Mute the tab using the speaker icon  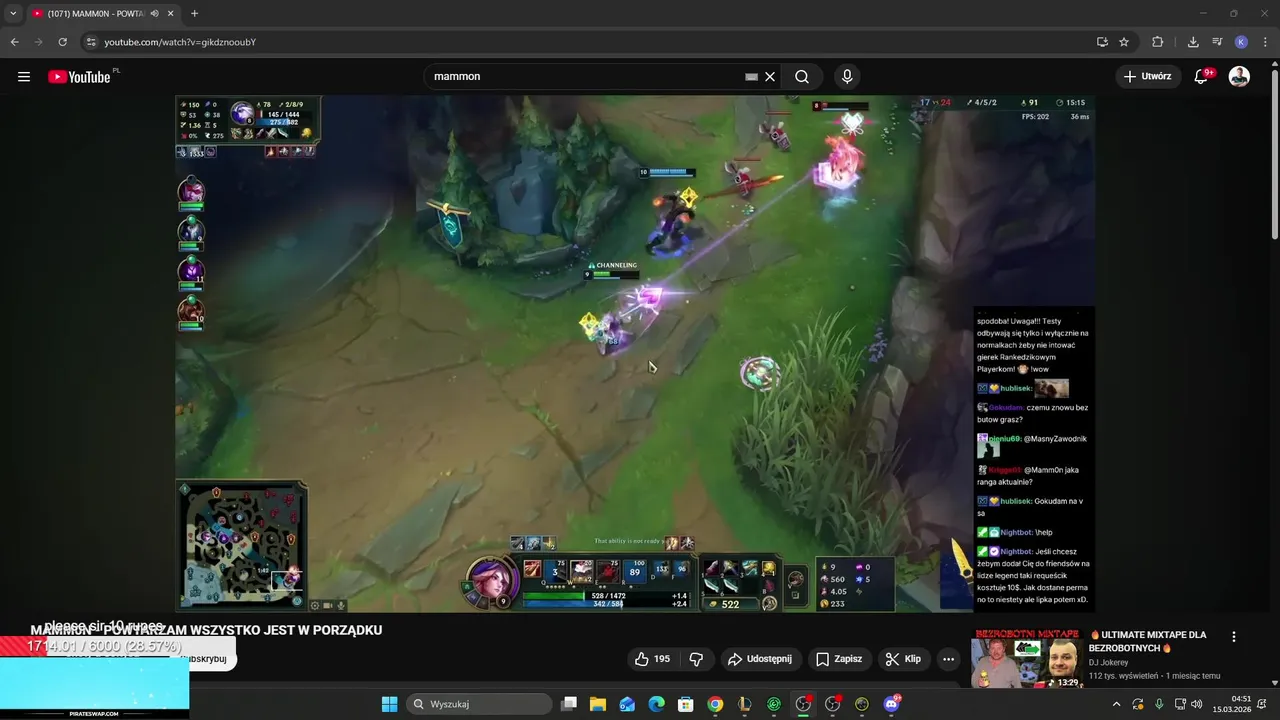154,14
